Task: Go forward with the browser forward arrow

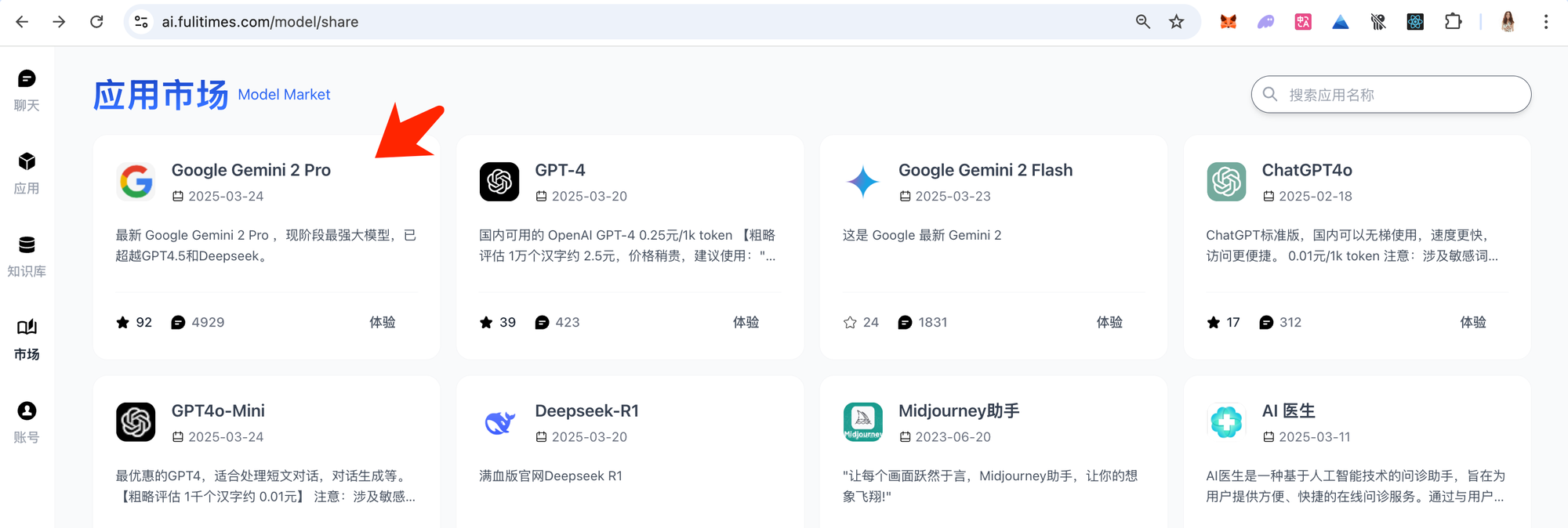Action: [59, 22]
